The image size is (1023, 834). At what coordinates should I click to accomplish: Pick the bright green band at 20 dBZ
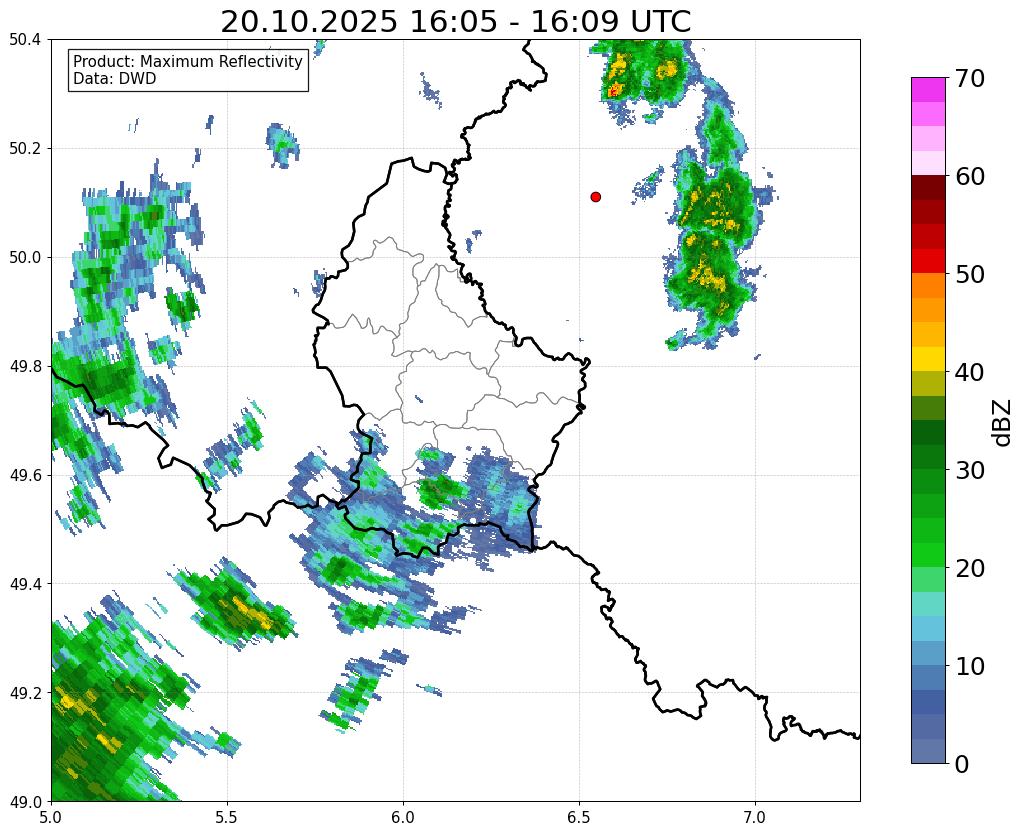pos(928,555)
